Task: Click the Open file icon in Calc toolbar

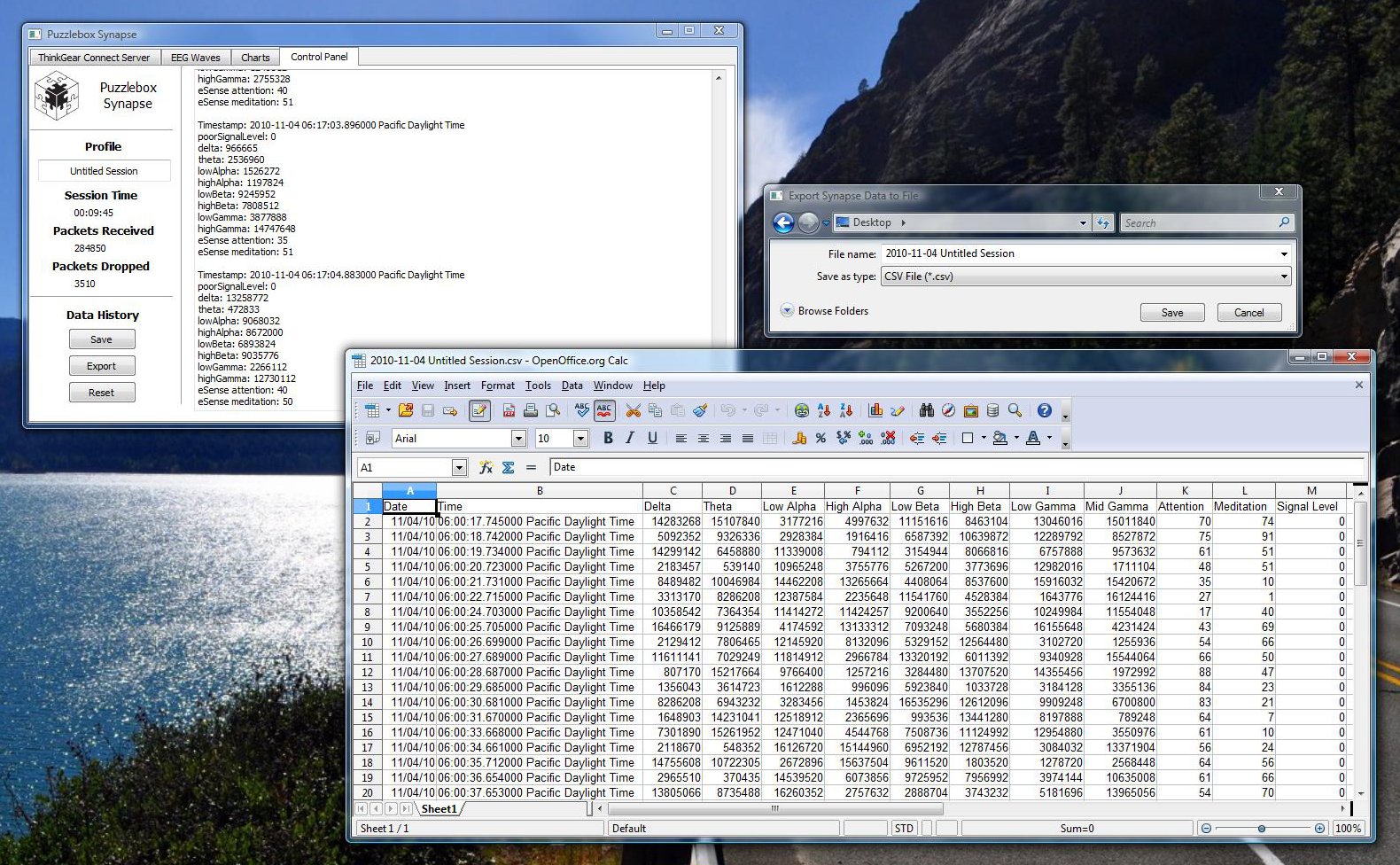Action: point(406,410)
